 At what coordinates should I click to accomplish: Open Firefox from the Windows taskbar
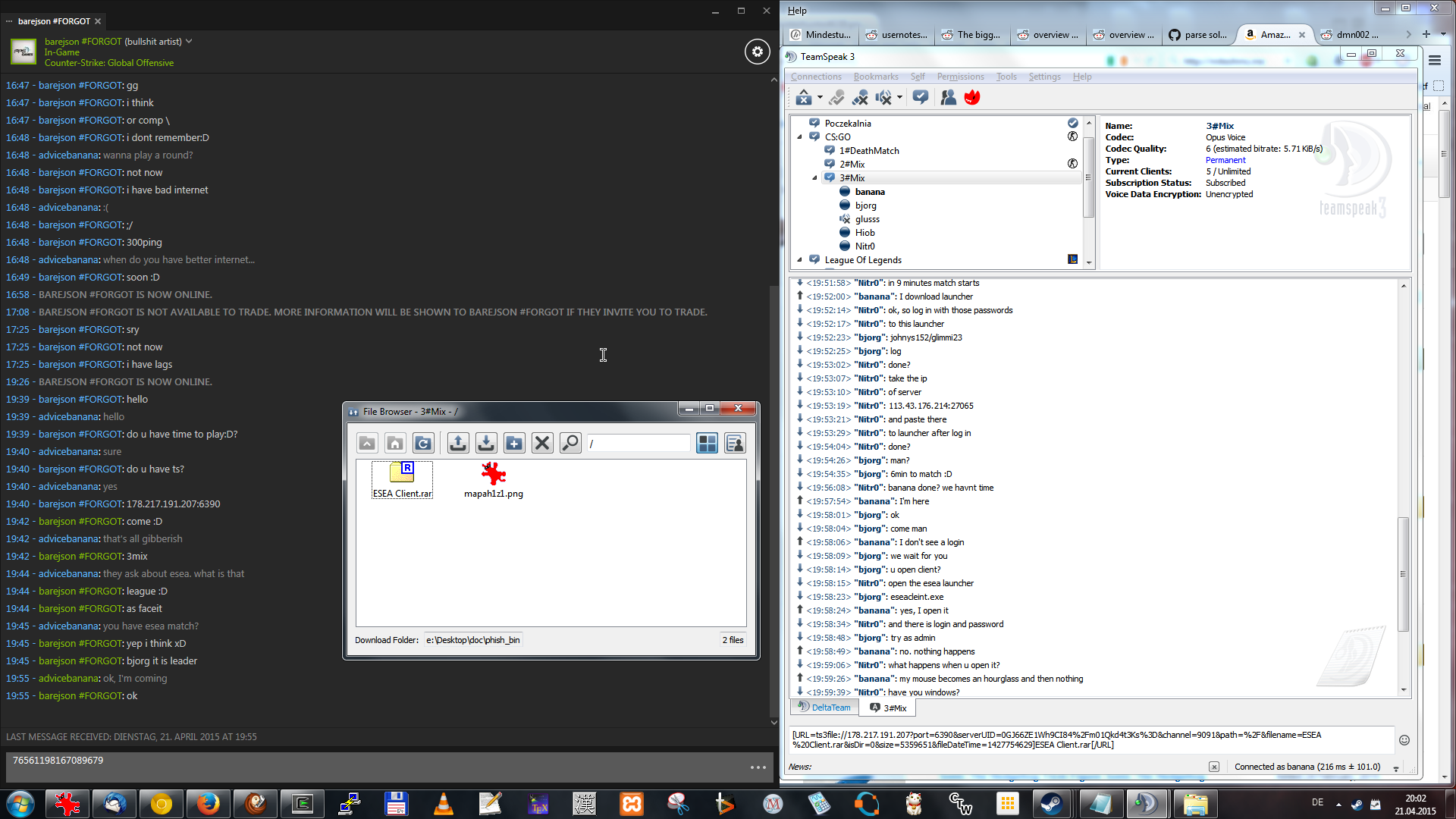(208, 803)
